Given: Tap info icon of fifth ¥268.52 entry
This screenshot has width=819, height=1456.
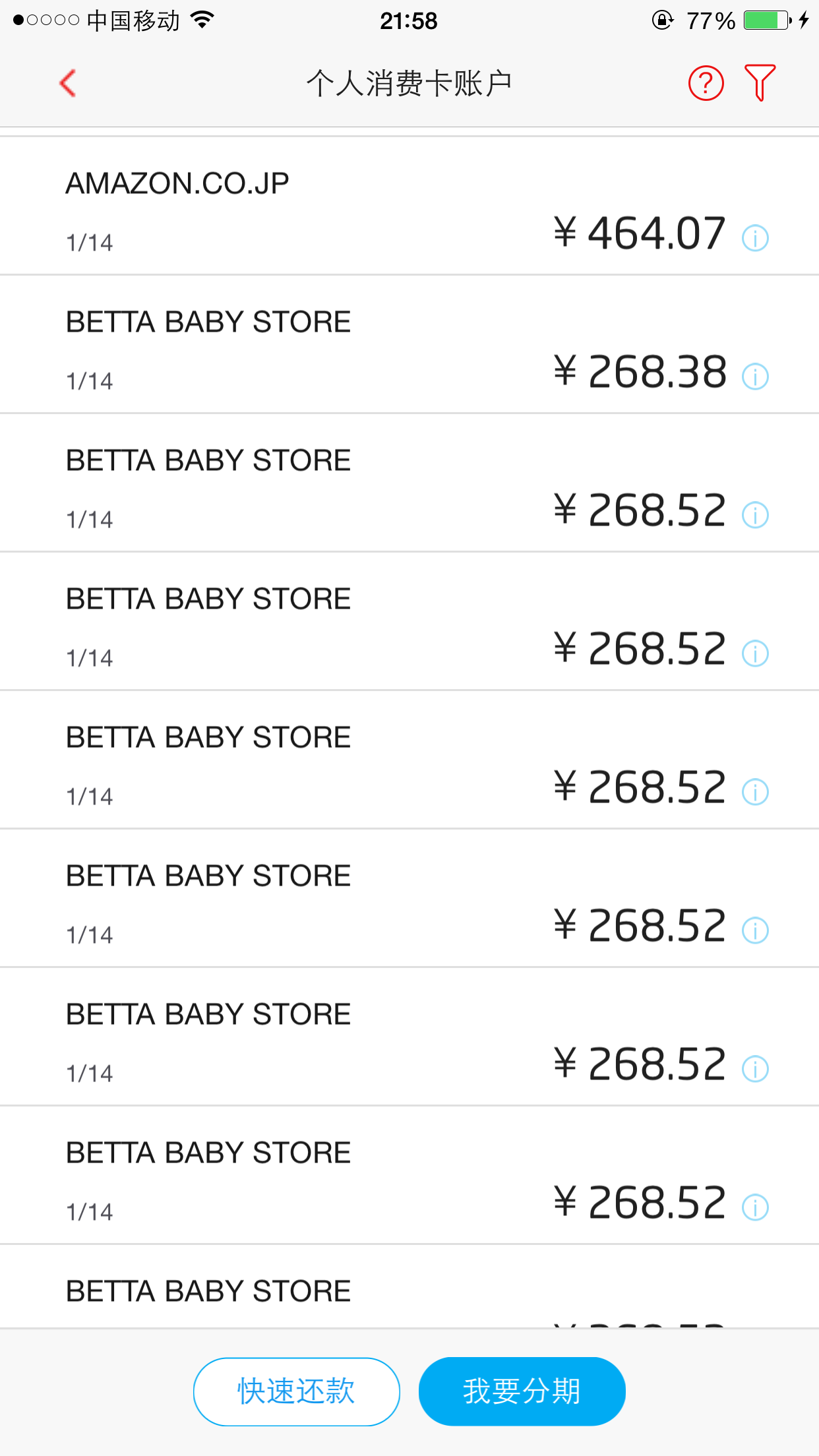Looking at the screenshot, I should point(755,1069).
